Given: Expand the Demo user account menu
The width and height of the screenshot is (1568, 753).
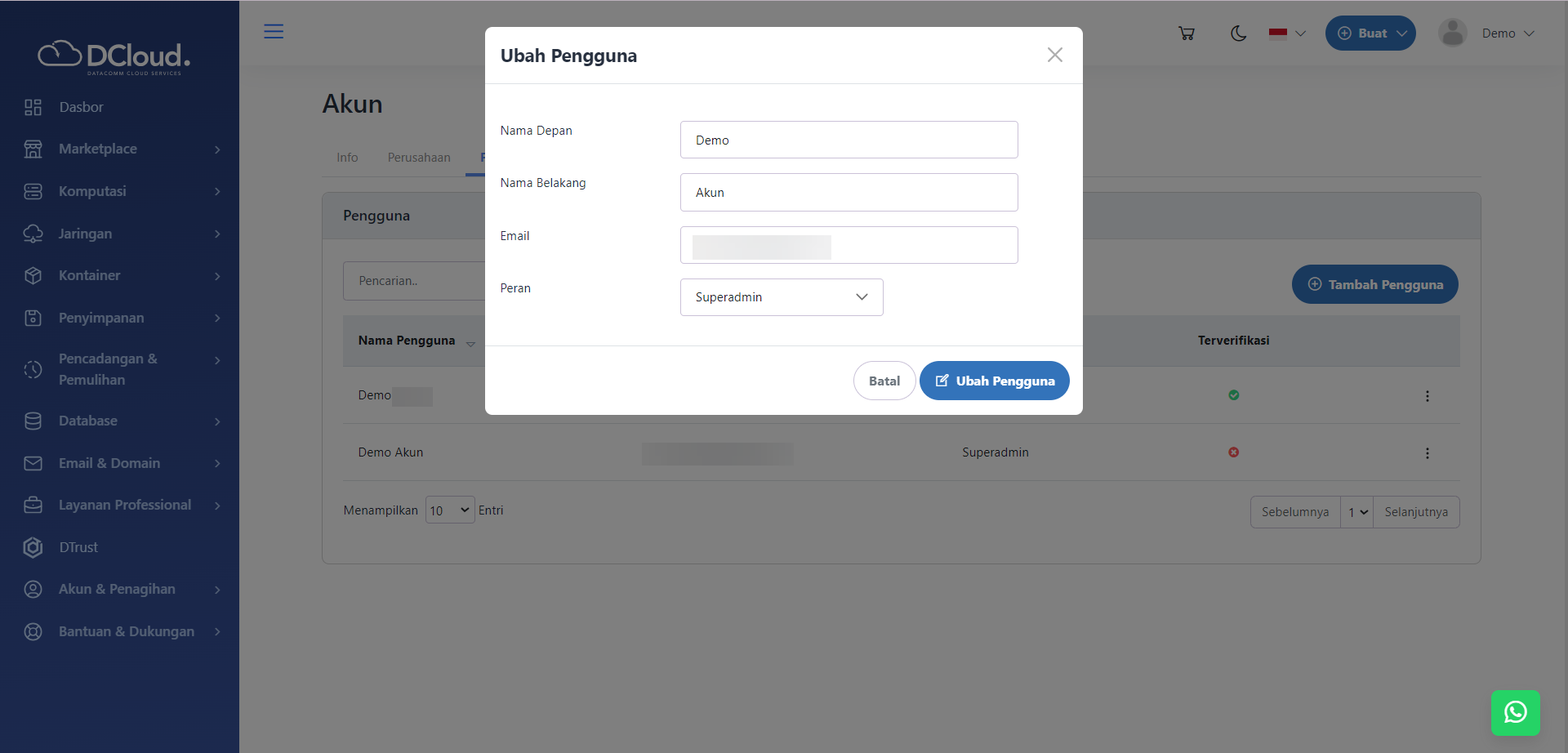Looking at the screenshot, I should tap(1487, 33).
